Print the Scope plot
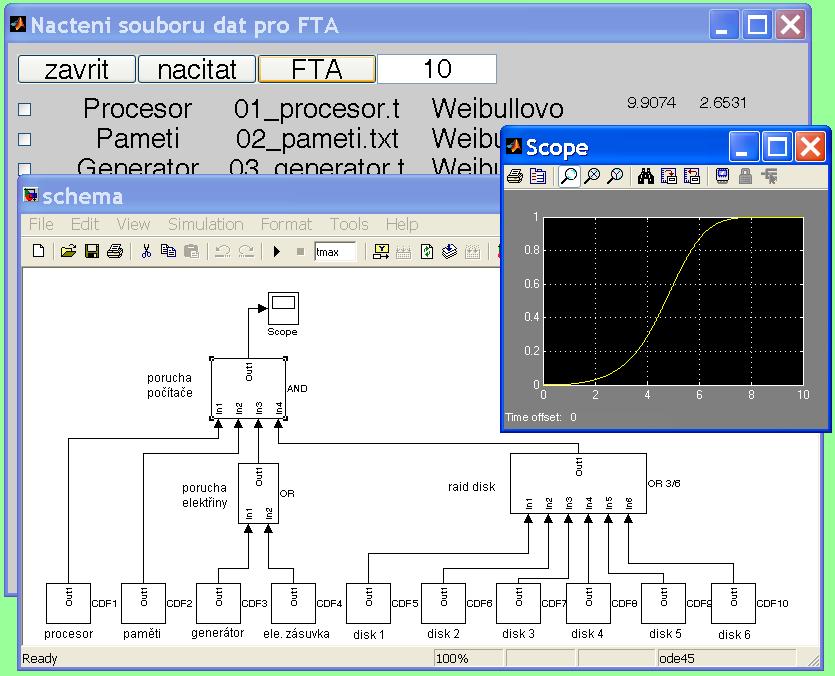This screenshot has width=835, height=676. click(514, 176)
